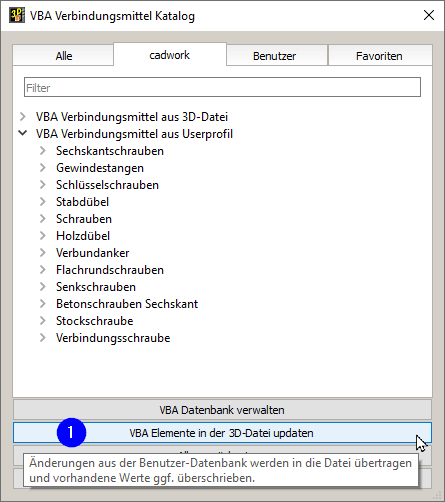Switch to the Alle tab
This screenshot has width=445, height=502.
pyautogui.click(x=63, y=55)
